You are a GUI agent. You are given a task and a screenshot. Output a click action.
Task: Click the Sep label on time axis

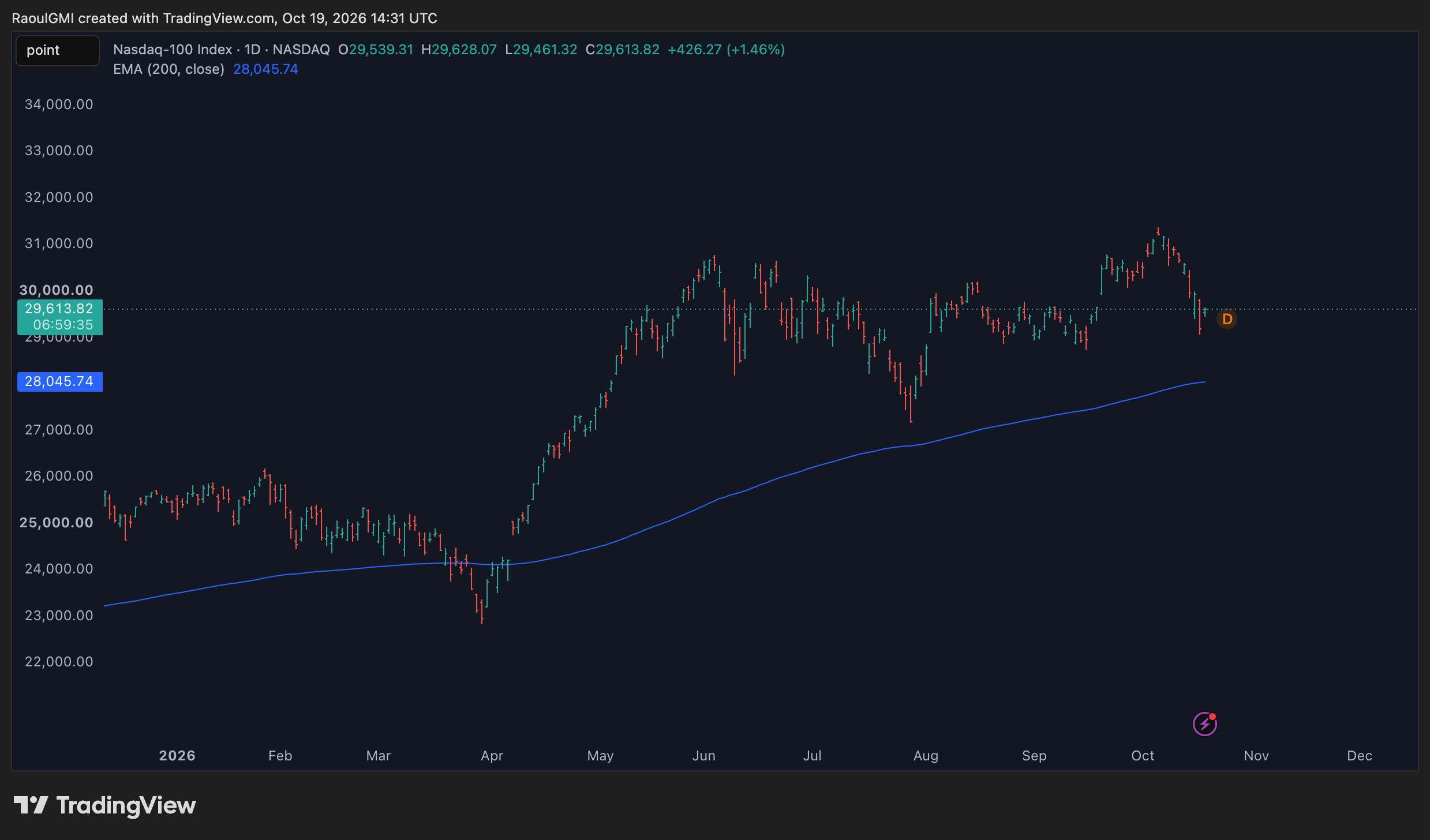(1034, 756)
